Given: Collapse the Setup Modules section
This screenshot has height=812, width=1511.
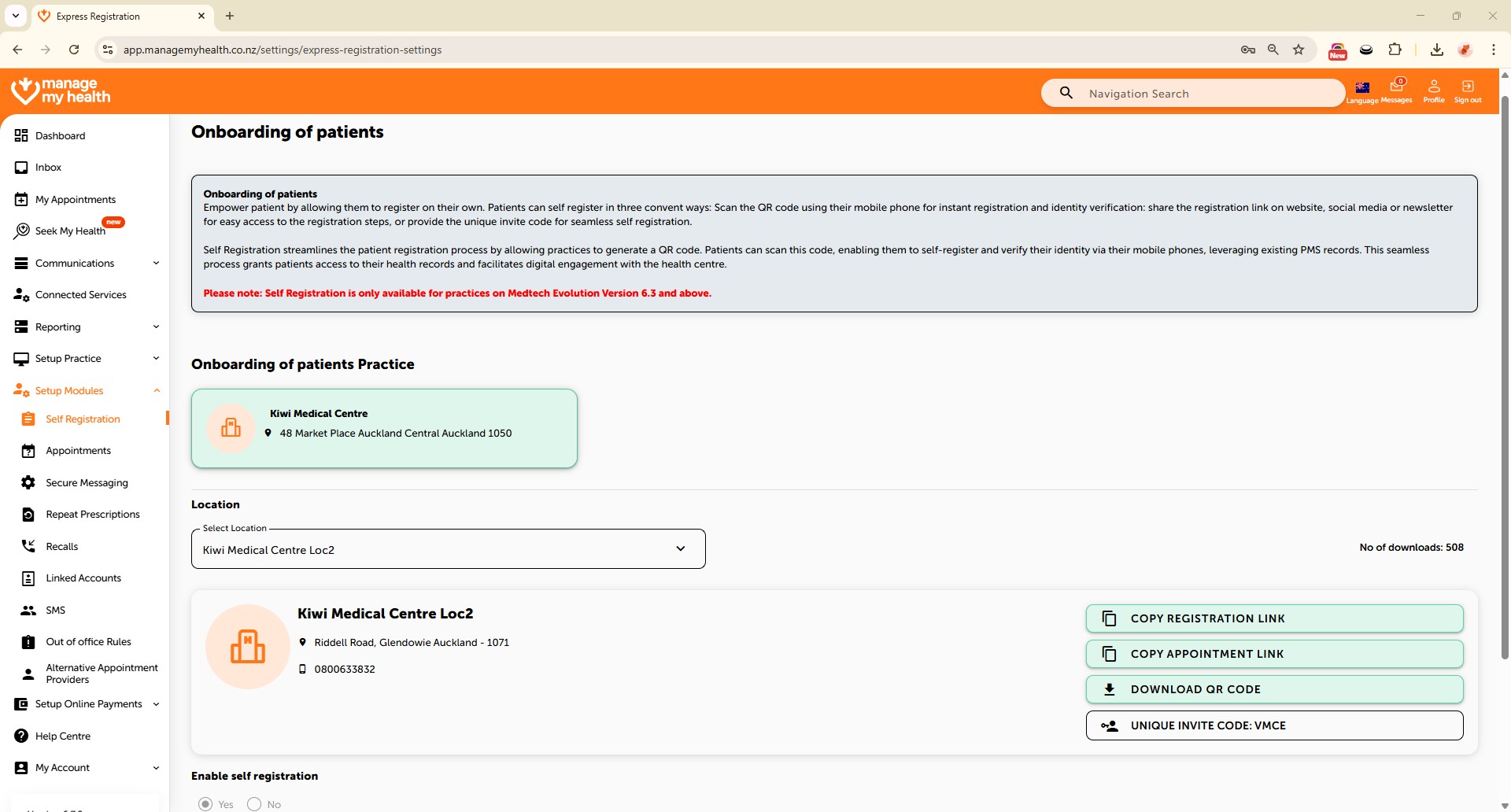Looking at the screenshot, I should [156, 390].
